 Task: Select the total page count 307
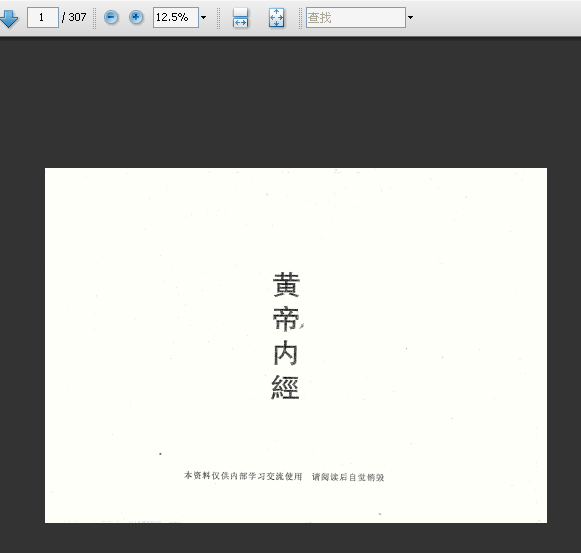pos(77,17)
